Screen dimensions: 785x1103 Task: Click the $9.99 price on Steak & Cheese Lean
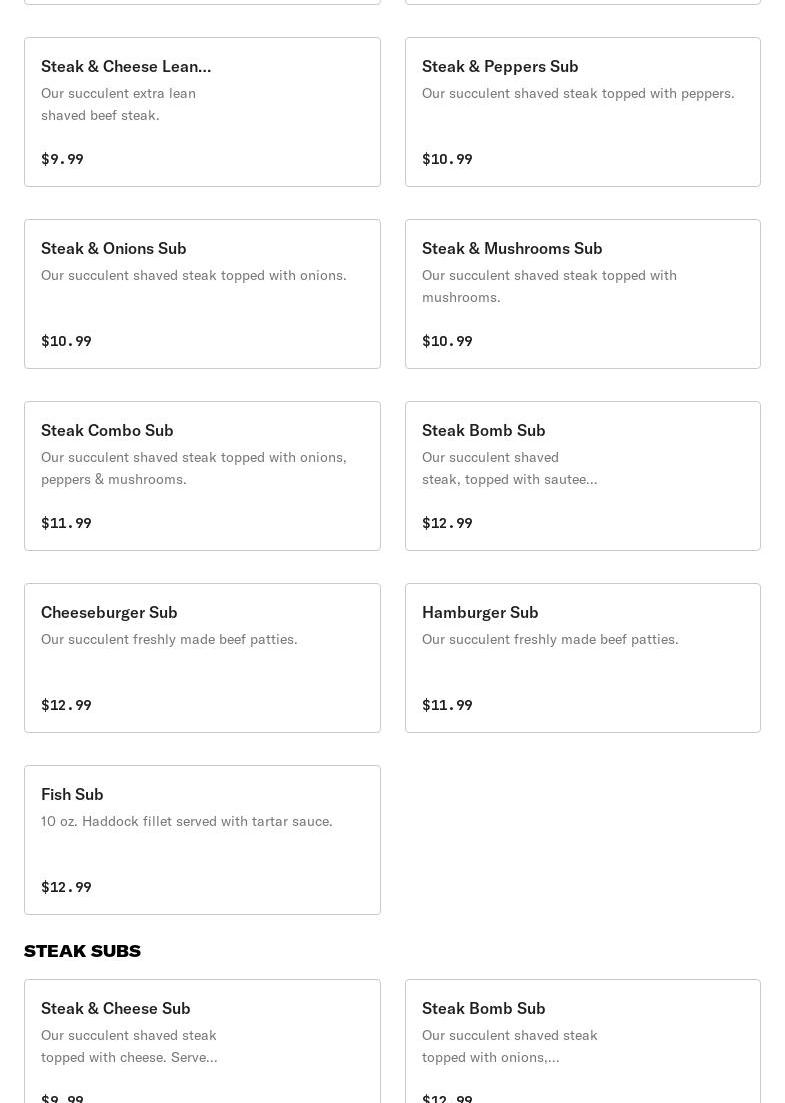point(62,159)
